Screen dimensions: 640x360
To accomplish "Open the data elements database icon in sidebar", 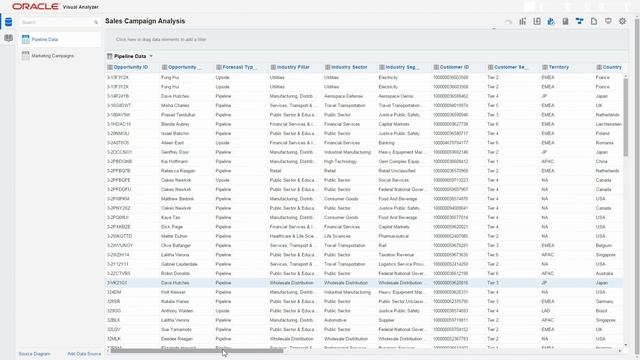I will click(8, 22).
